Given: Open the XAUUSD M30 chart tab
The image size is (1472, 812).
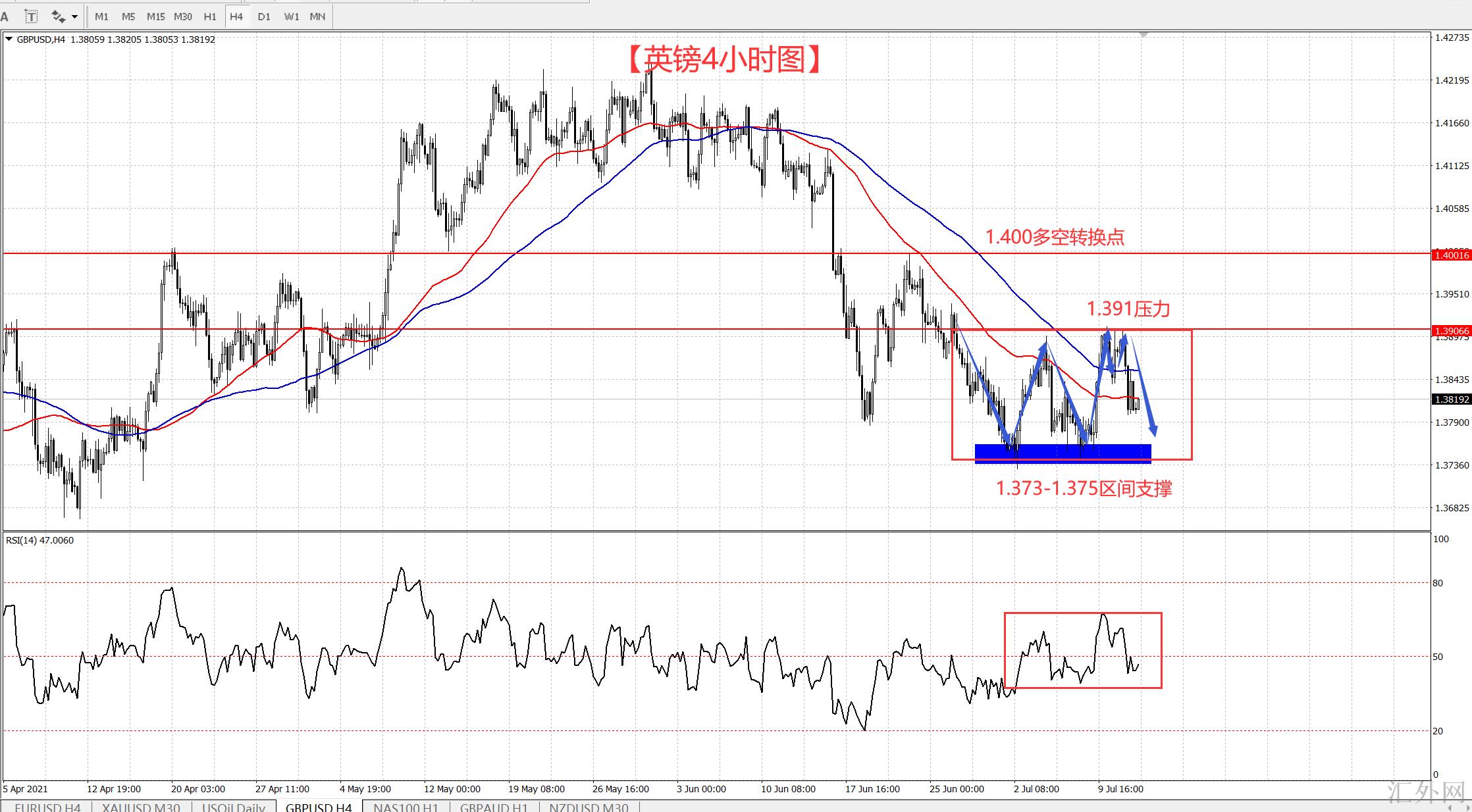Looking at the screenshot, I should [141, 807].
